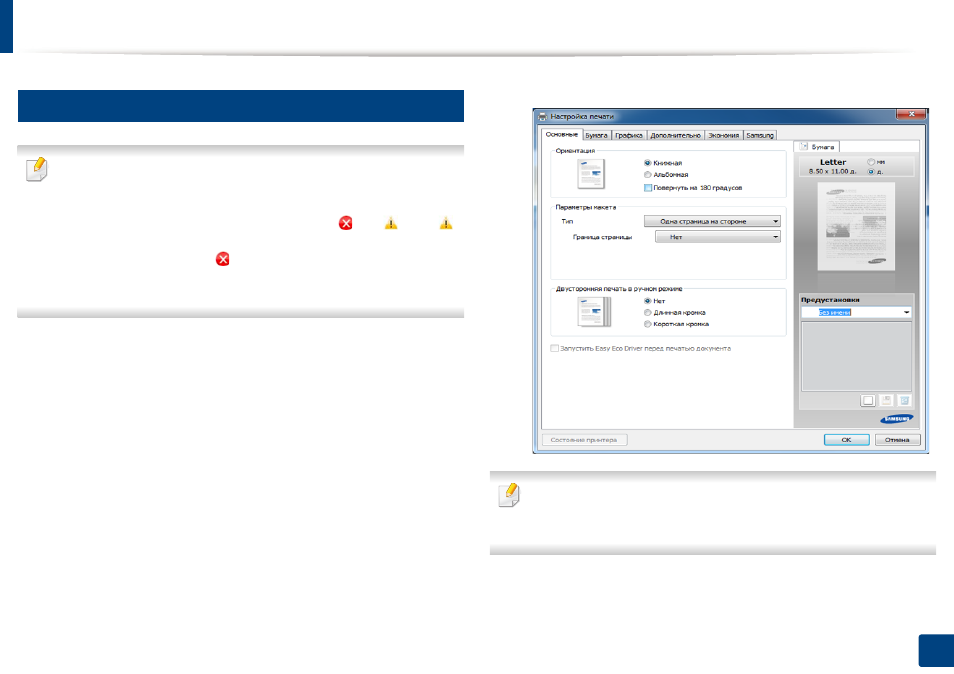This screenshot has height=674, width=954.
Task: Click the new preset button icon
Action: pos(868,400)
